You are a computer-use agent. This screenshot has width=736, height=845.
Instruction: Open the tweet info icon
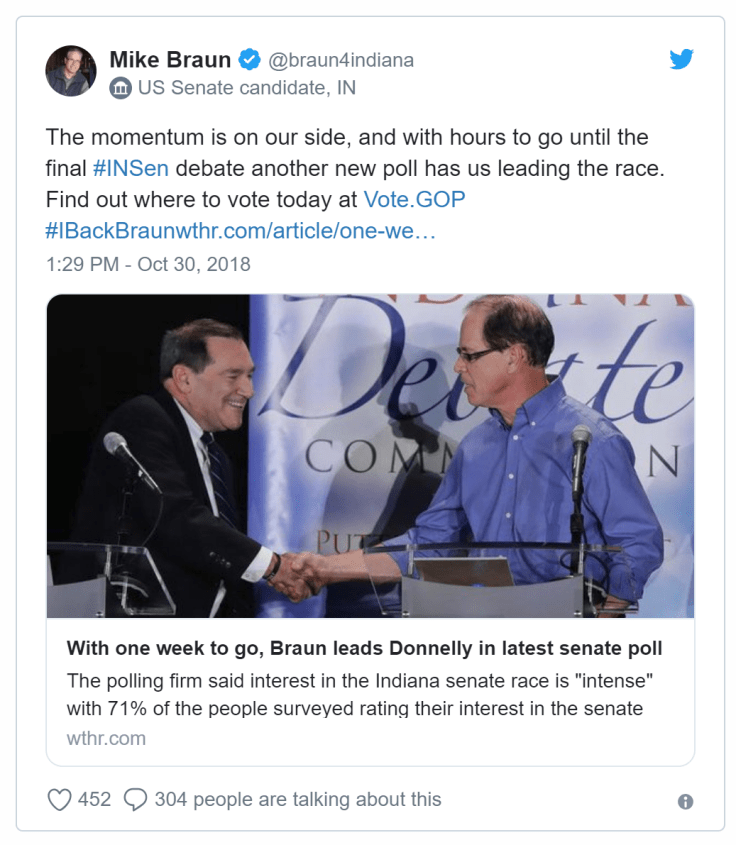pyautogui.click(x=685, y=801)
